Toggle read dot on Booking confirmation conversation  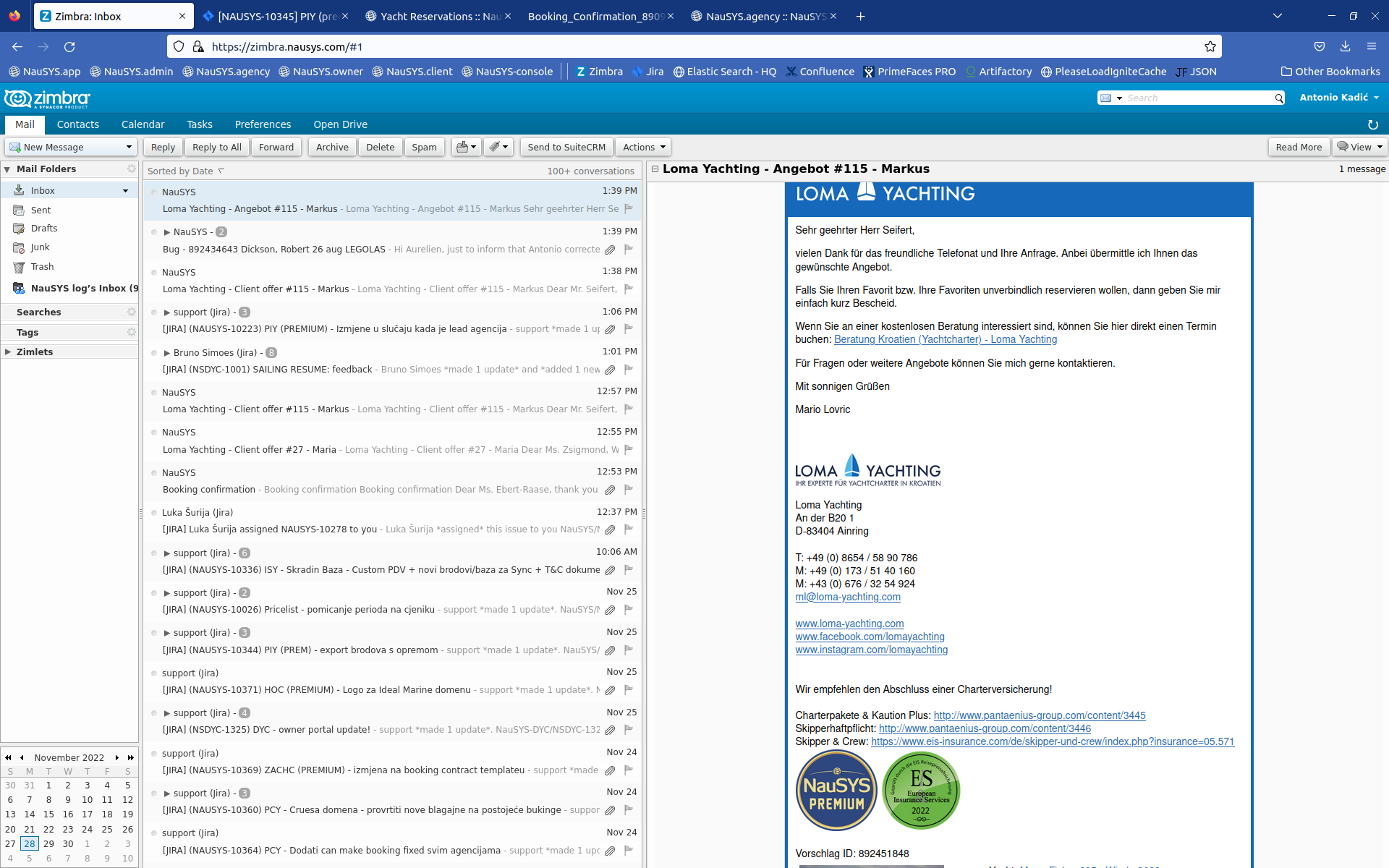[154, 473]
